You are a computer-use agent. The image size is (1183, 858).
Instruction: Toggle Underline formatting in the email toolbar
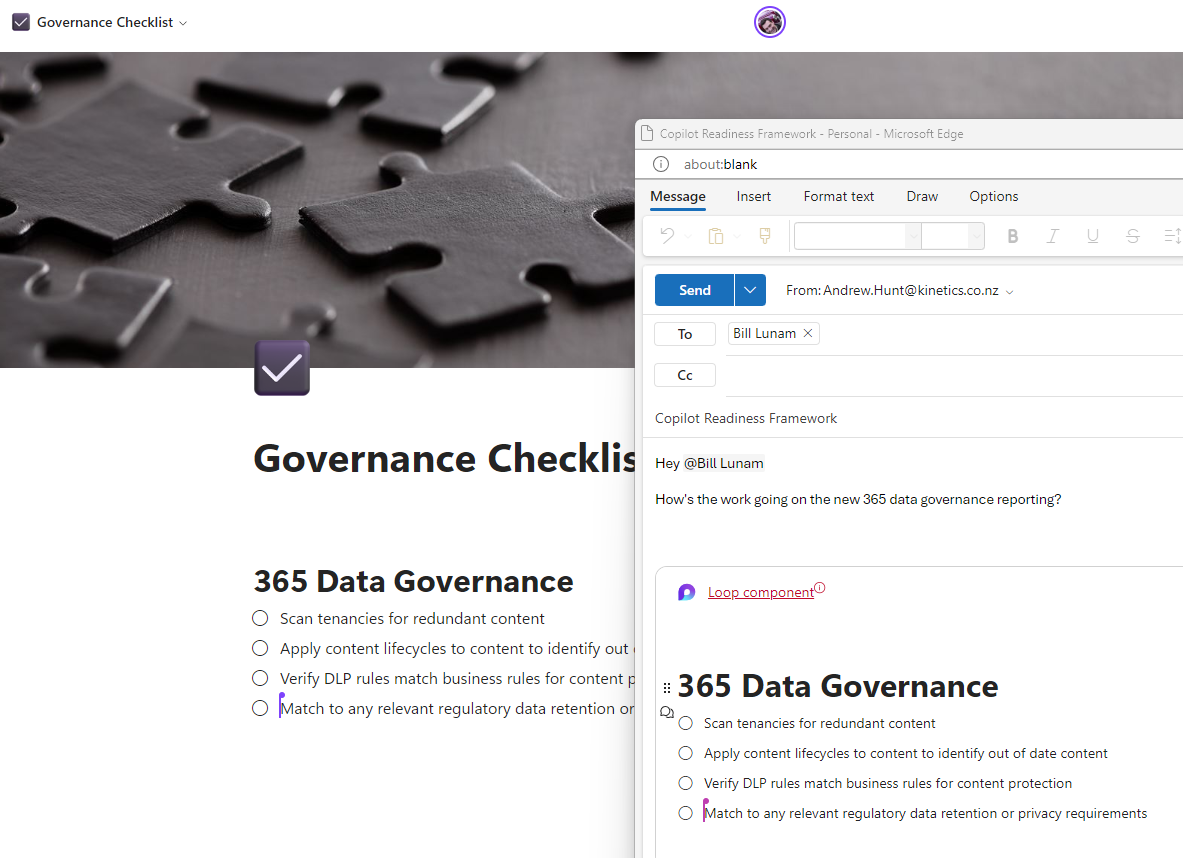(x=1092, y=236)
